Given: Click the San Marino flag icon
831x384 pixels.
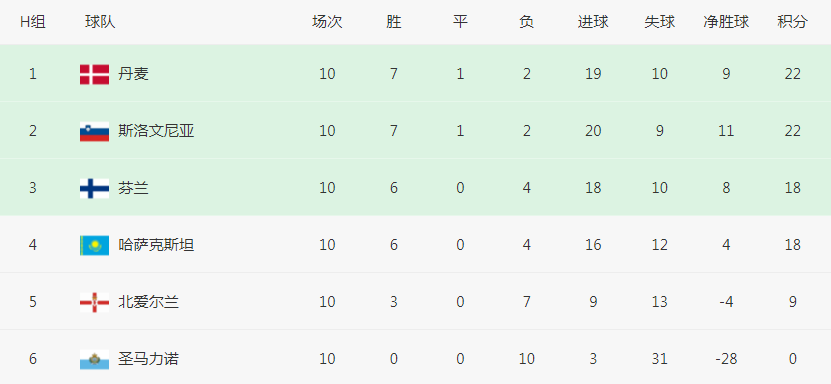Looking at the screenshot, I should pos(94,360).
